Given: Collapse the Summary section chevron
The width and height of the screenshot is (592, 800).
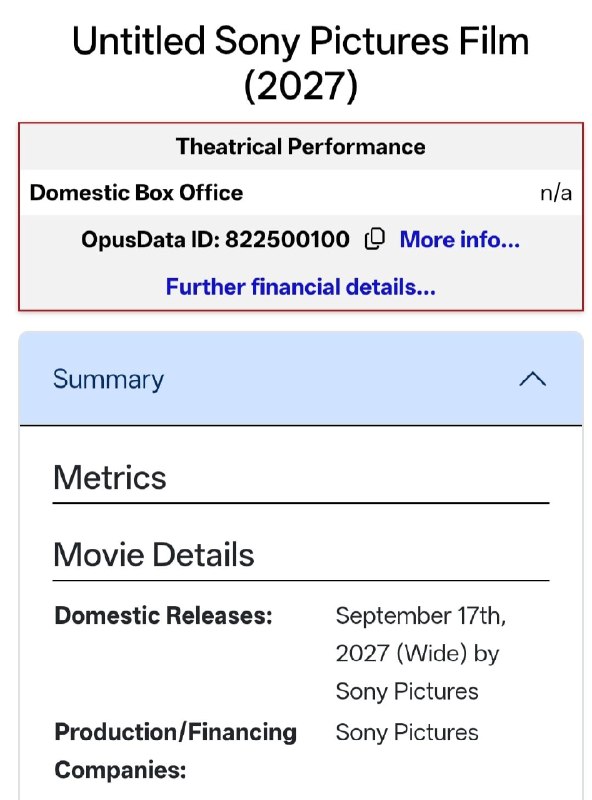Looking at the screenshot, I should [532, 379].
